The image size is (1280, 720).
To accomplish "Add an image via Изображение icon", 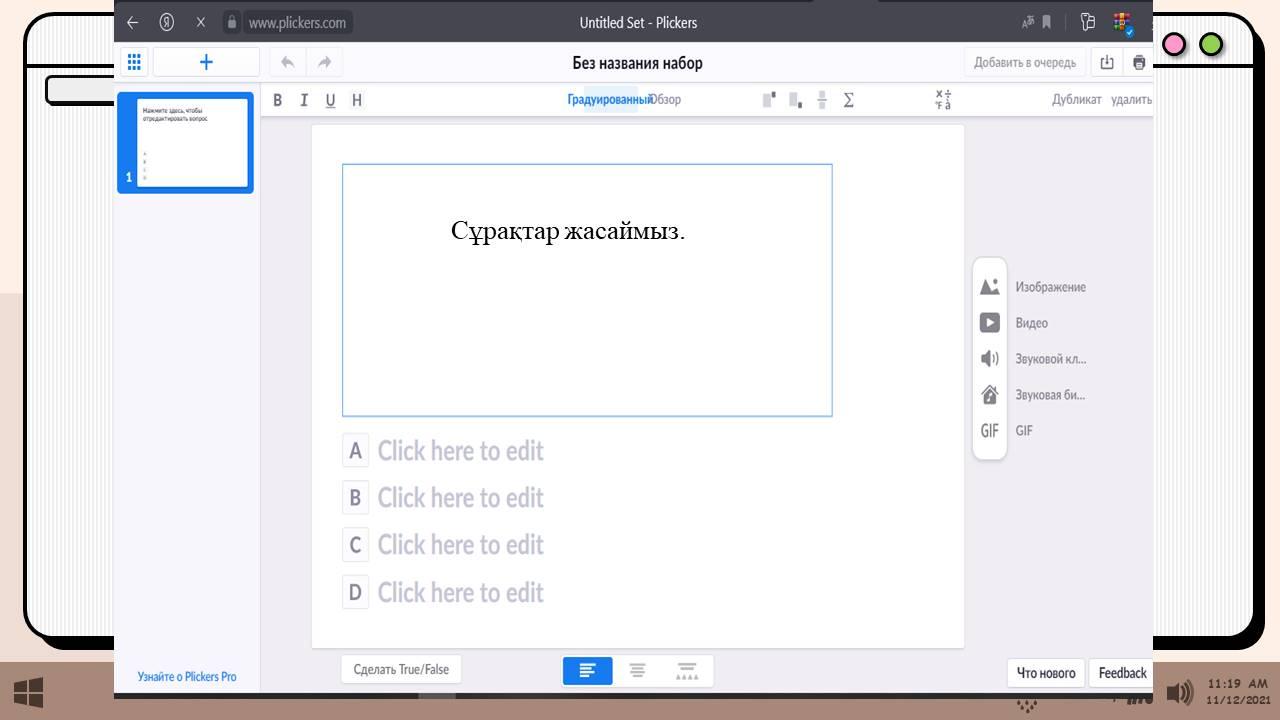I will [x=989, y=287].
